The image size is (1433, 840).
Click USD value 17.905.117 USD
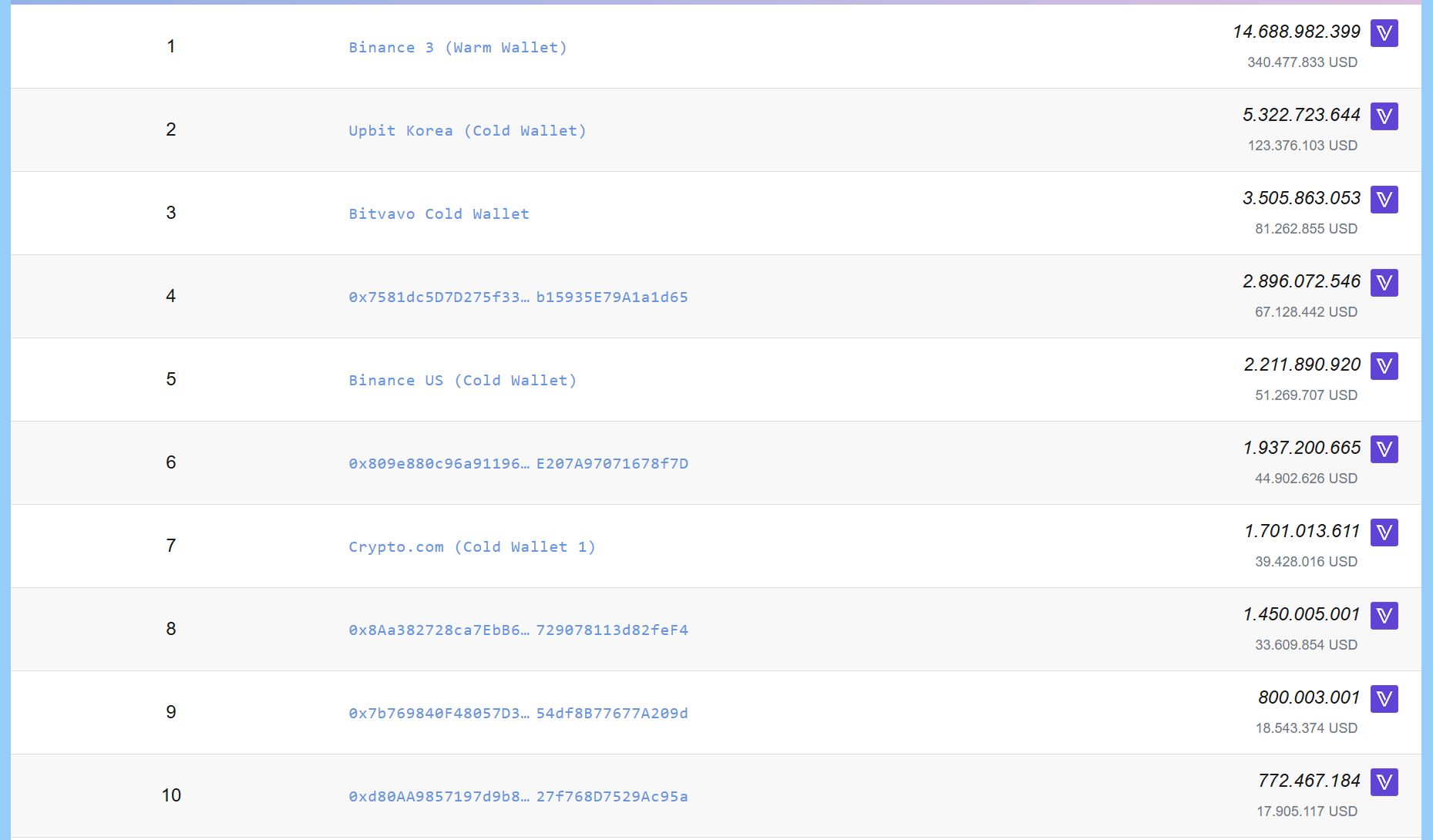click(x=1307, y=811)
